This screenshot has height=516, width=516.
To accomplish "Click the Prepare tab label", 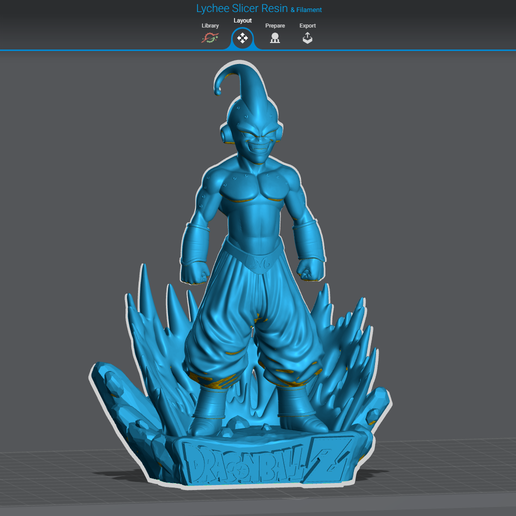I will pos(275,26).
